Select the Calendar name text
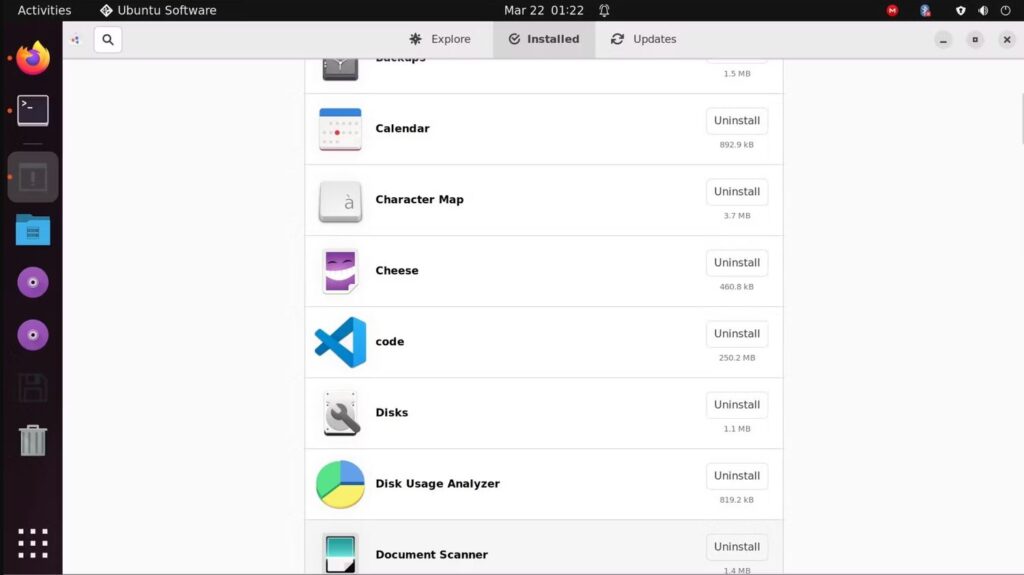This screenshot has height=575, width=1024. coord(402,129)
